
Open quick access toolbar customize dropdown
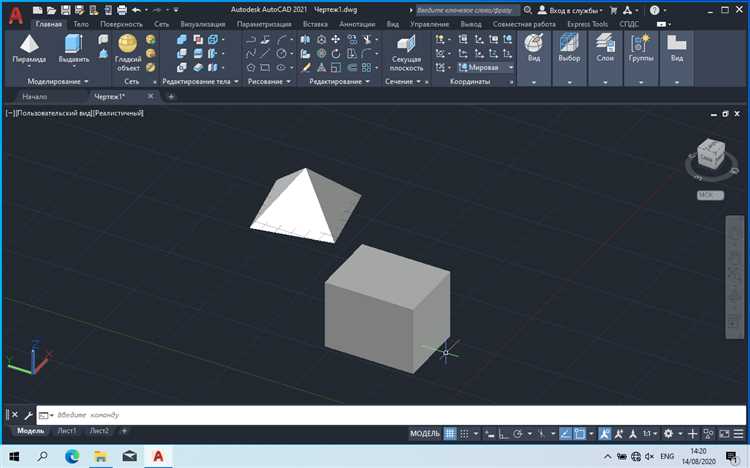coord(176,10)
